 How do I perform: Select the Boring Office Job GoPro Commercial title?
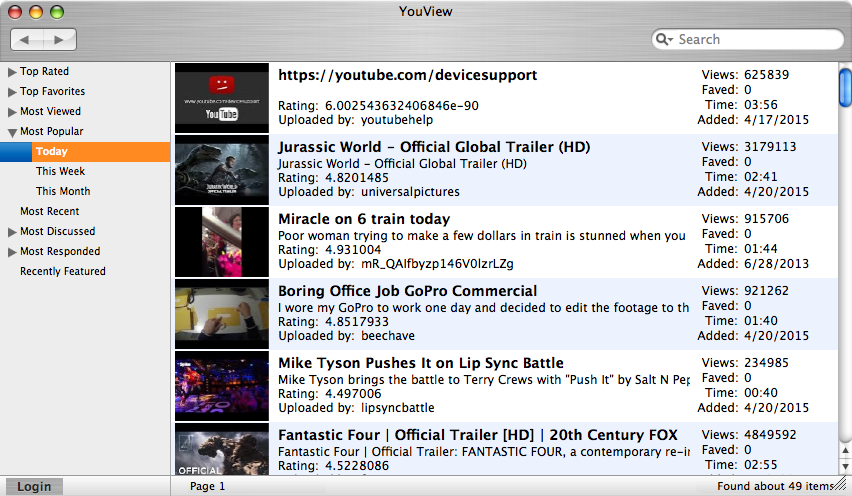tap(408, 291)
